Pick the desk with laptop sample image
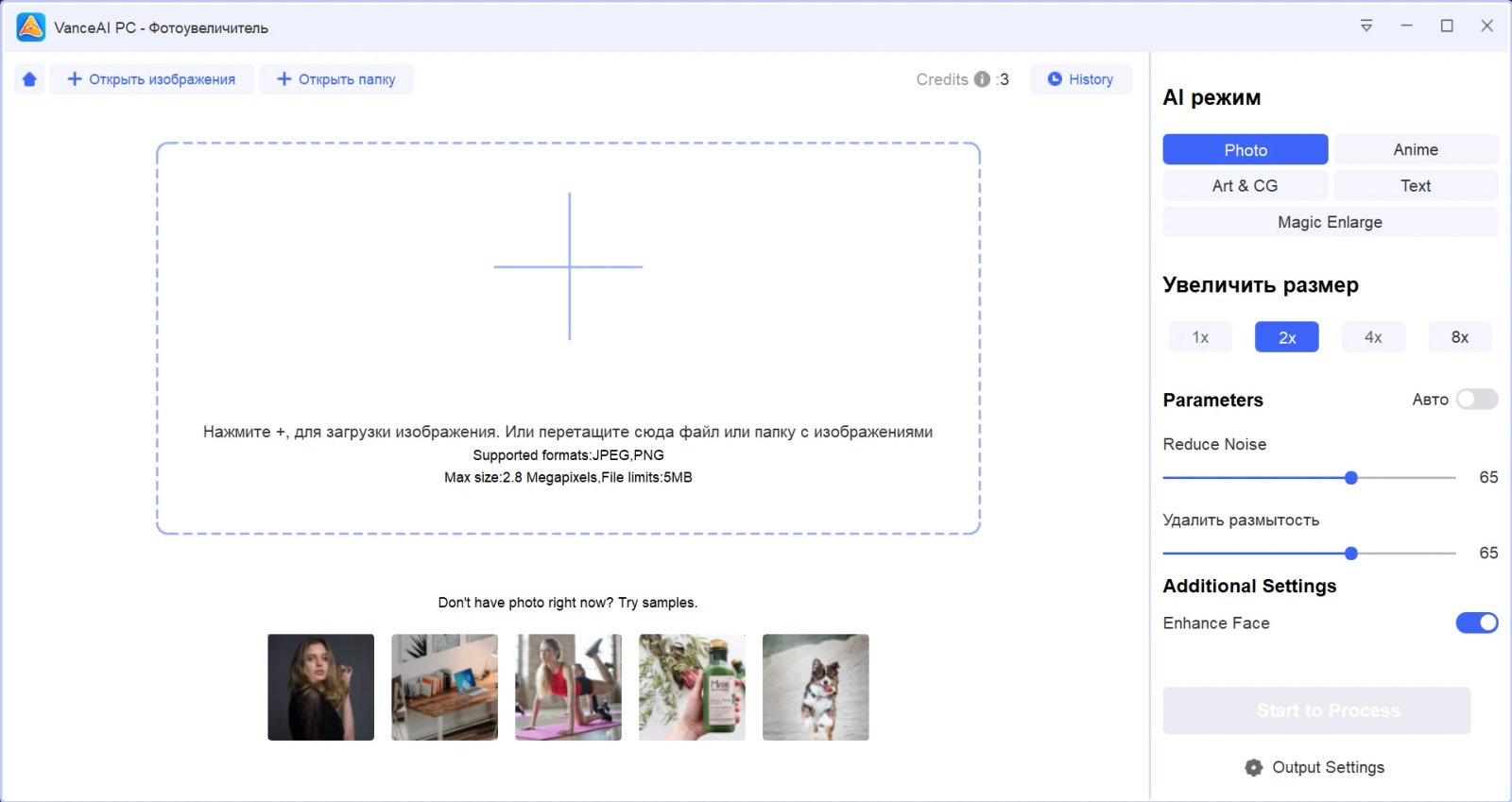This screenshot has width=1512, height=802. [444, 687]
